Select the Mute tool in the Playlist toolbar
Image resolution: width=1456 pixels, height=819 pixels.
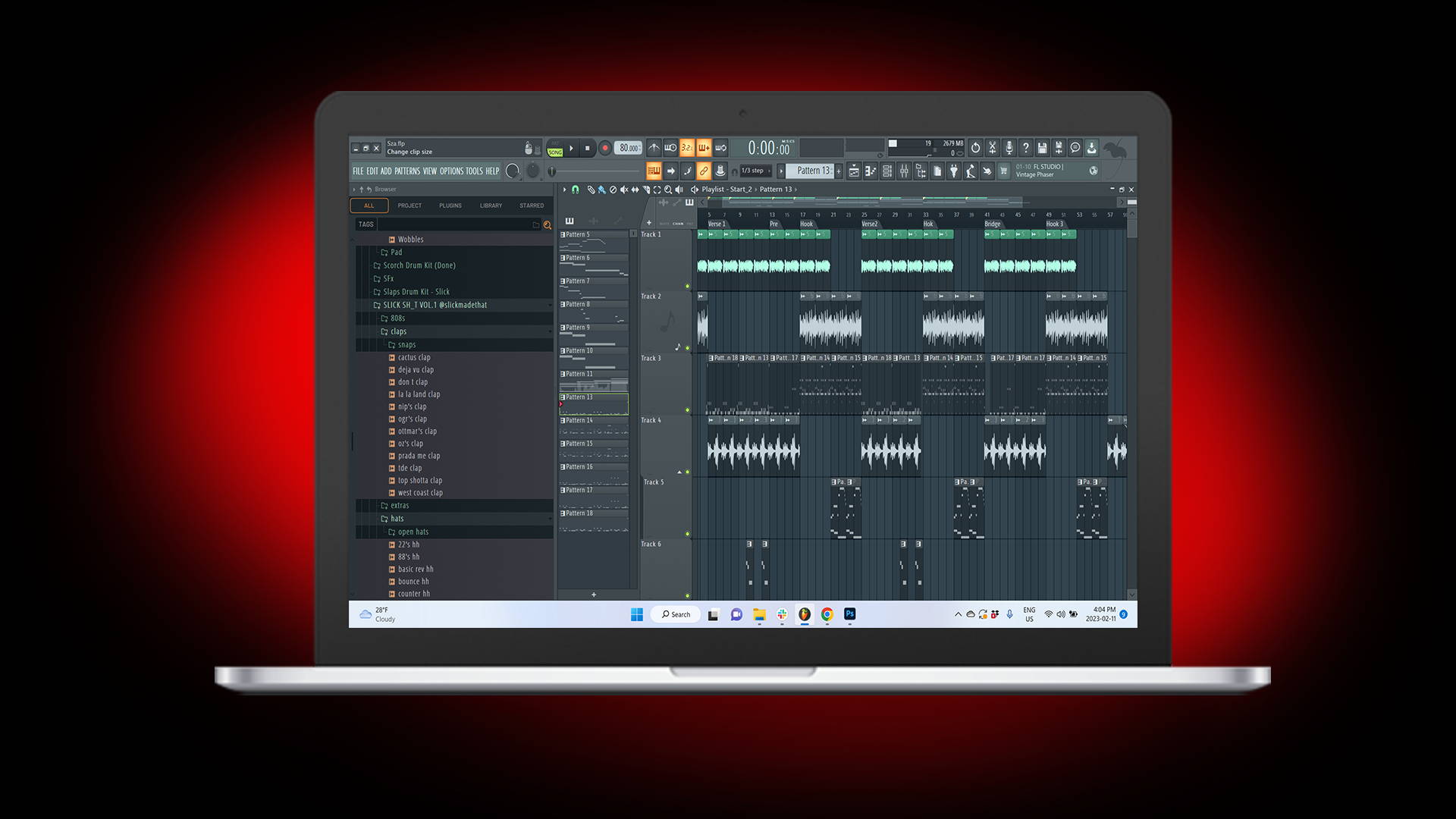click(624, 190)
